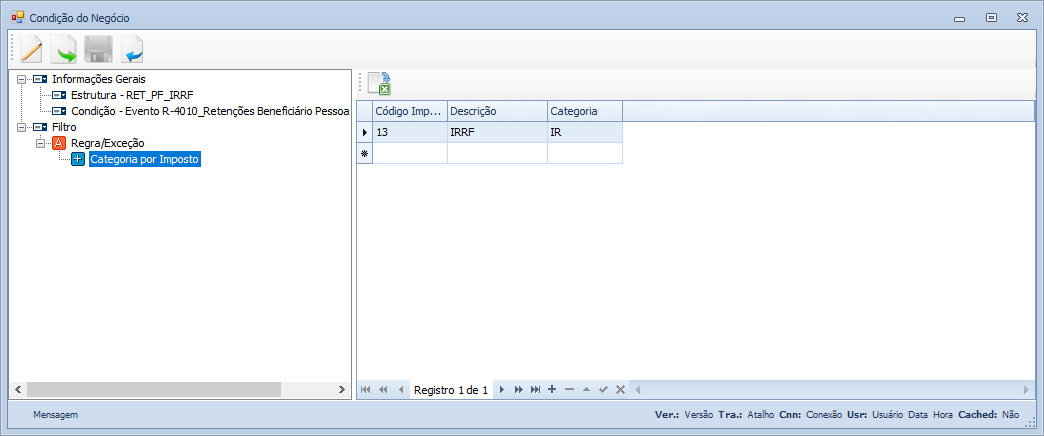Collapse the Filtro tree node
Image resolution: width=1044 pixels, height=436 pixels.
[x=22, y=127]
